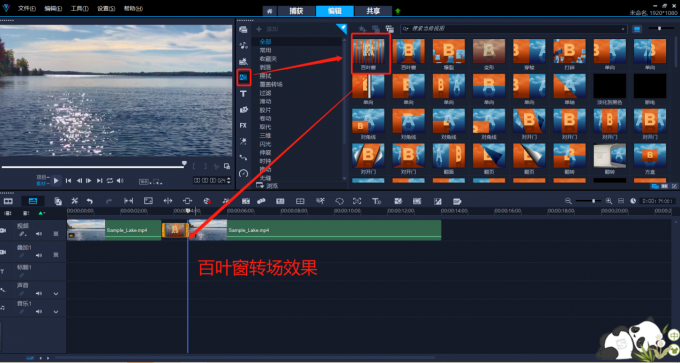Open the motion Path library icon

[243, 157]
